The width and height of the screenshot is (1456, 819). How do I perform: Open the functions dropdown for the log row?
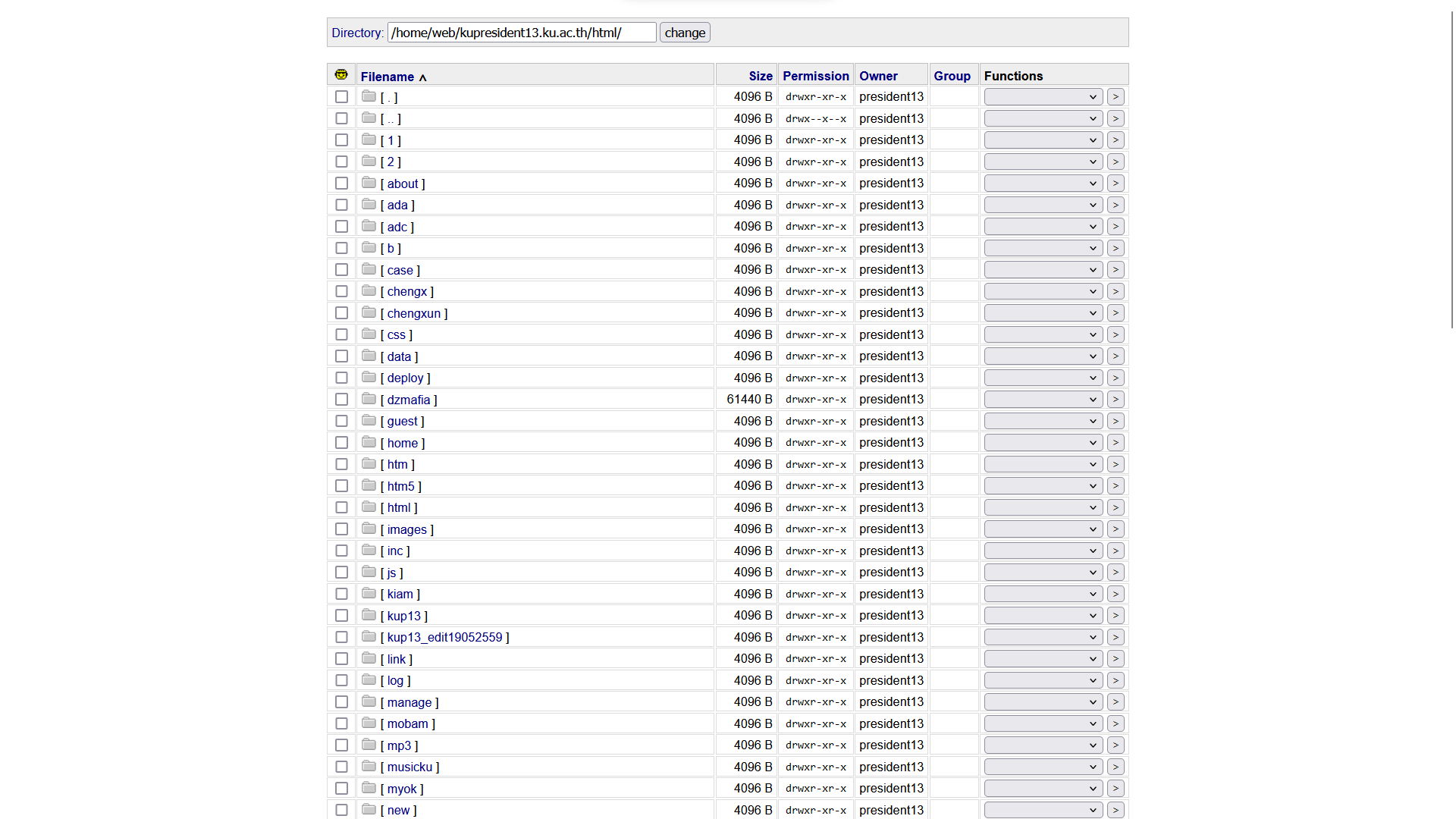click(x=1043, y=681)
